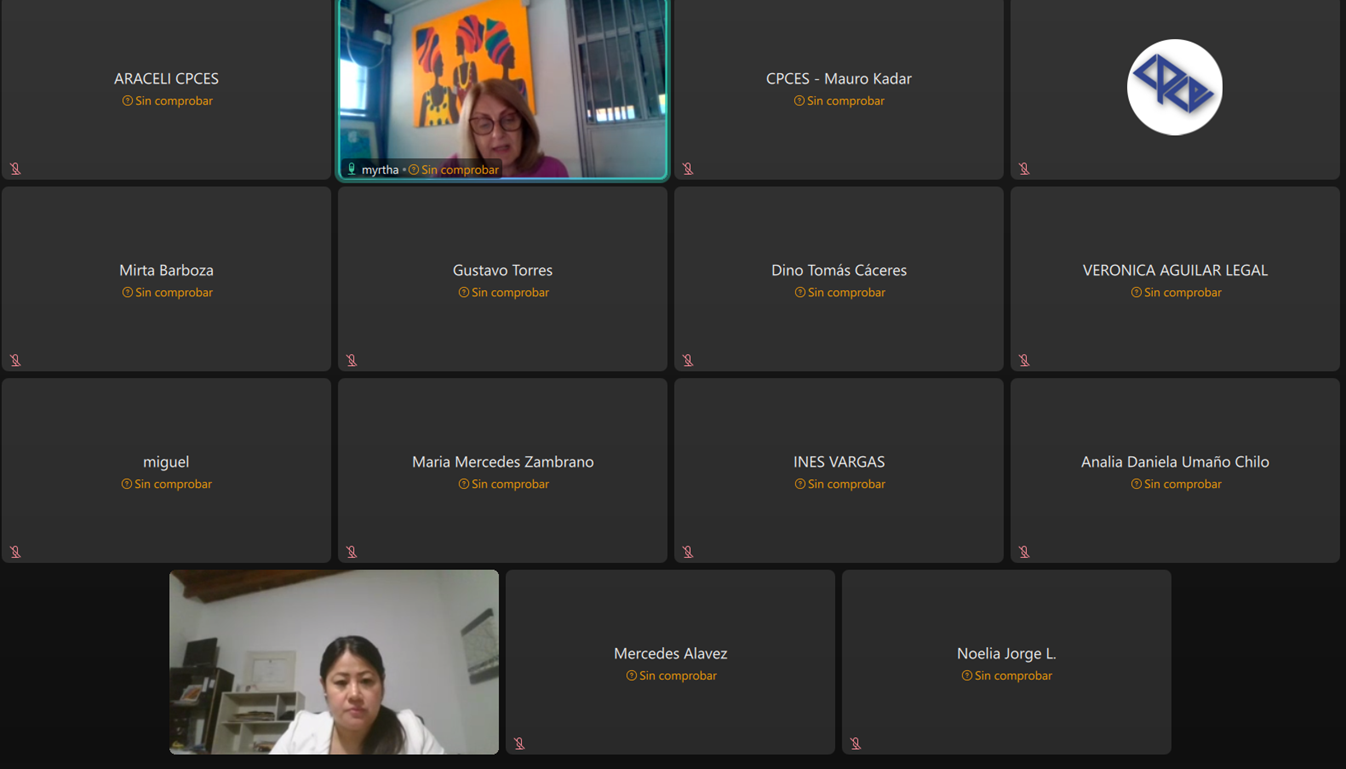The image size is (1346, 769).
Task: Click the name Mirta Barboza
Action: [x=166, y=270]
